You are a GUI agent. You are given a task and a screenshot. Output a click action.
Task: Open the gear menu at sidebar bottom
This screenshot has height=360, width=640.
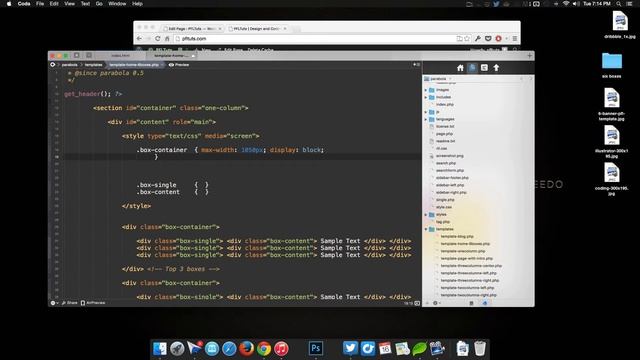coord(436,303)
